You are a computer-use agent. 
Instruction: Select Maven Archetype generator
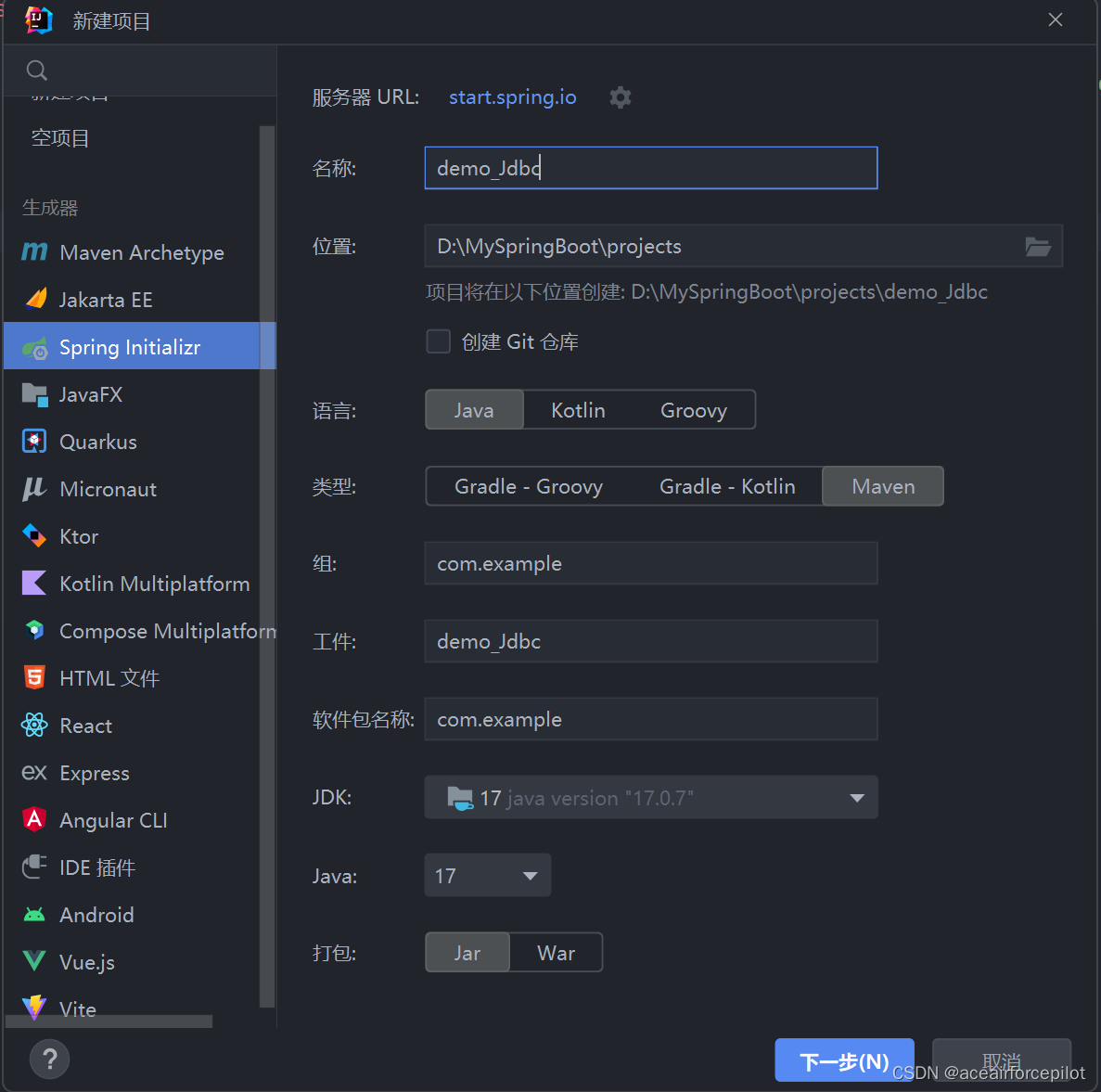pos(132,252)
